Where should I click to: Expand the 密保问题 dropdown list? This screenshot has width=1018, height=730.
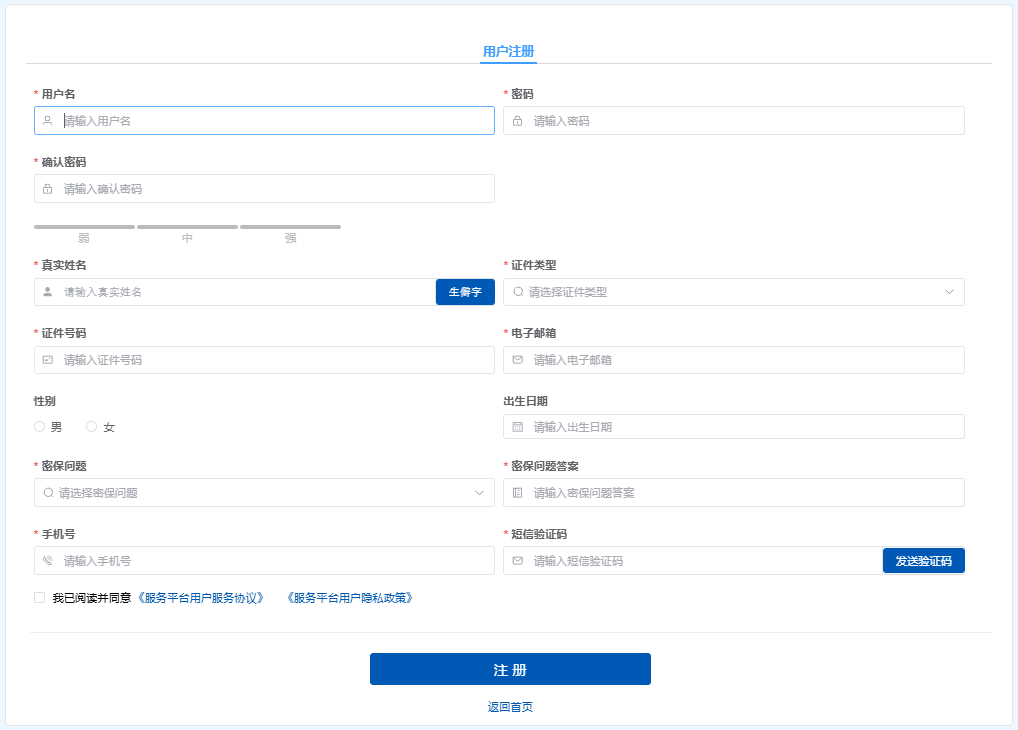pyautogui.click(x=264, y=493)
